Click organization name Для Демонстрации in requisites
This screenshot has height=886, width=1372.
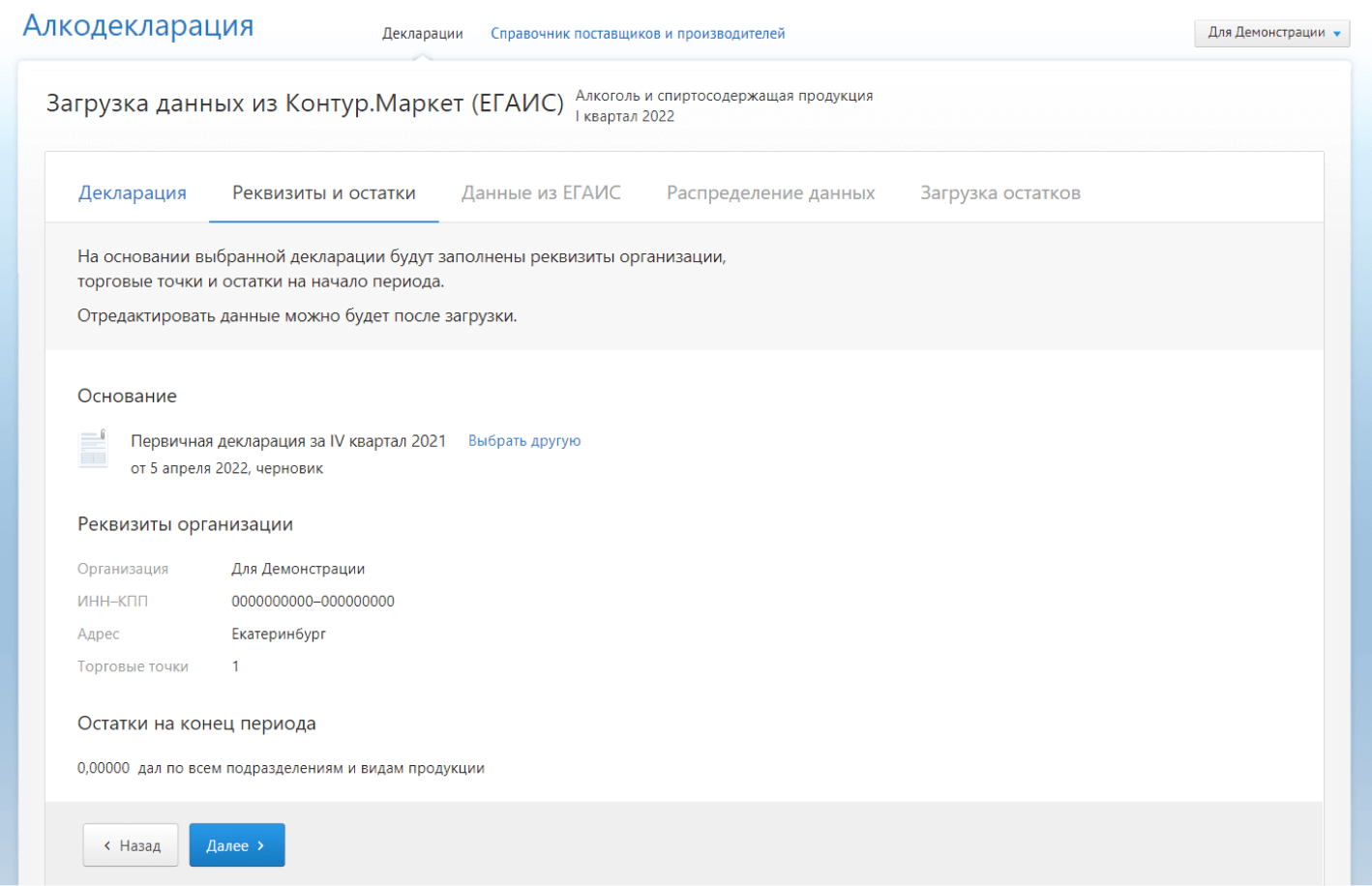click(x=298, y=569)
